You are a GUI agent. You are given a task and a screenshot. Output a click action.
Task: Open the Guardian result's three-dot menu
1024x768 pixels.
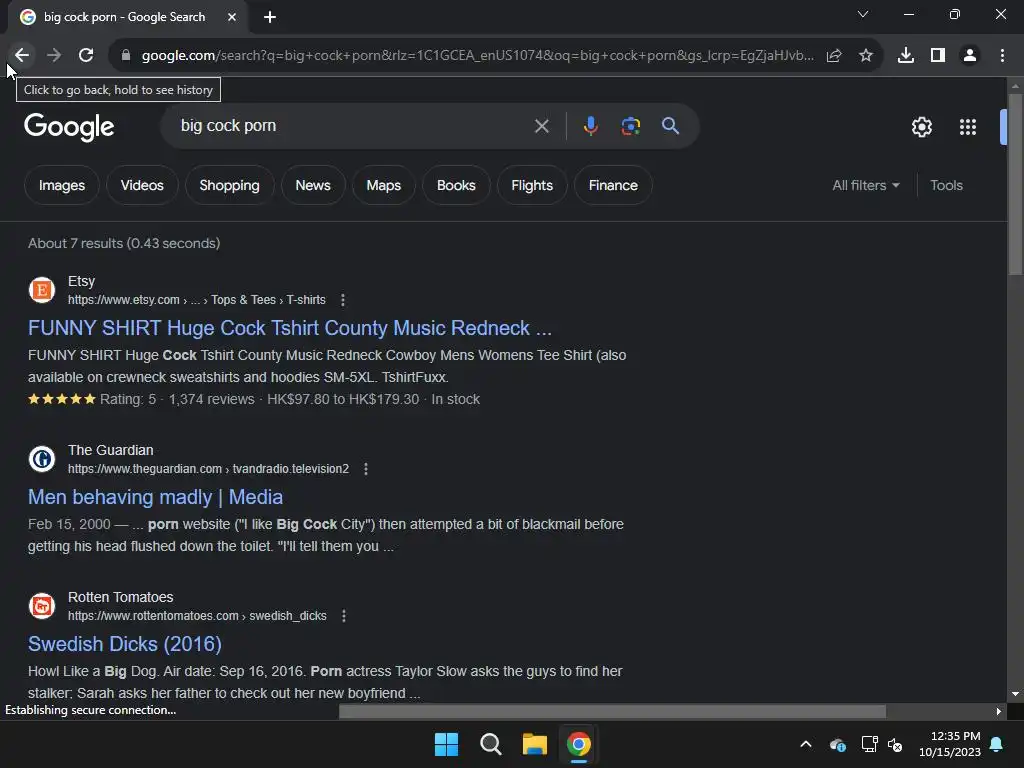366,469
